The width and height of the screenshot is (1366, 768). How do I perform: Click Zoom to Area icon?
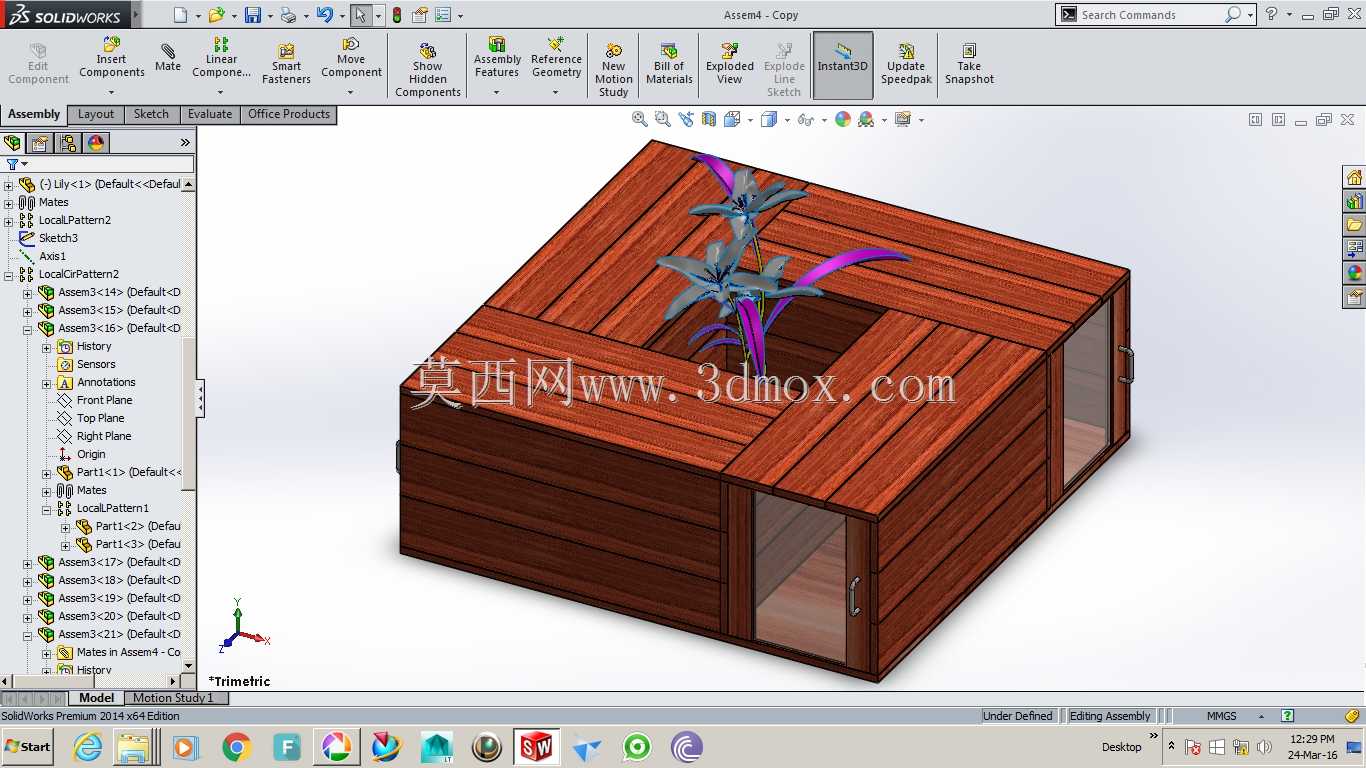point(662,119)
